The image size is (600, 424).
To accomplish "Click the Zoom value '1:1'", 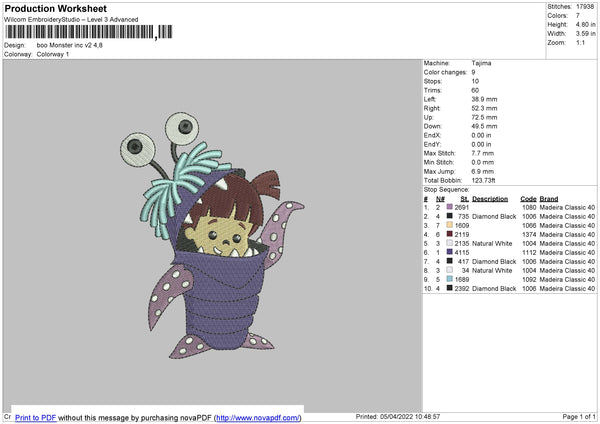I will [580, 42].
